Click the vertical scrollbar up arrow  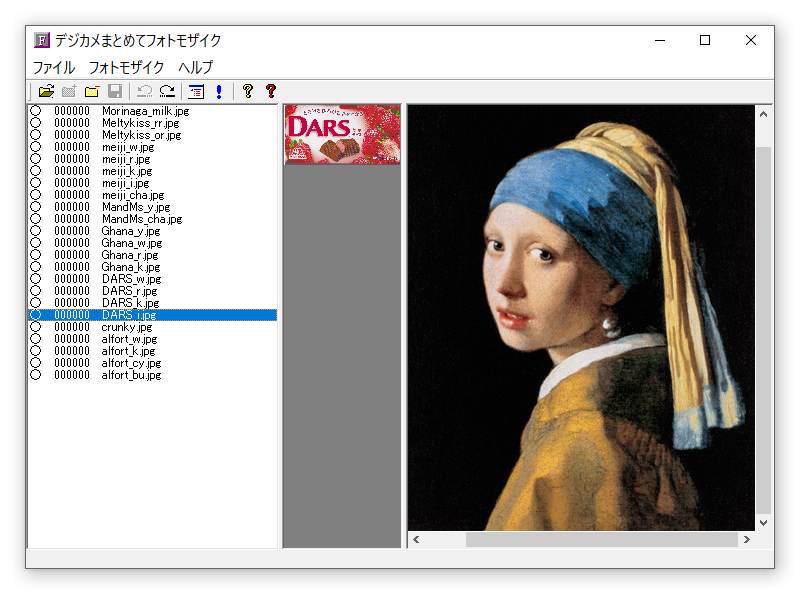(x=763, y=114)
